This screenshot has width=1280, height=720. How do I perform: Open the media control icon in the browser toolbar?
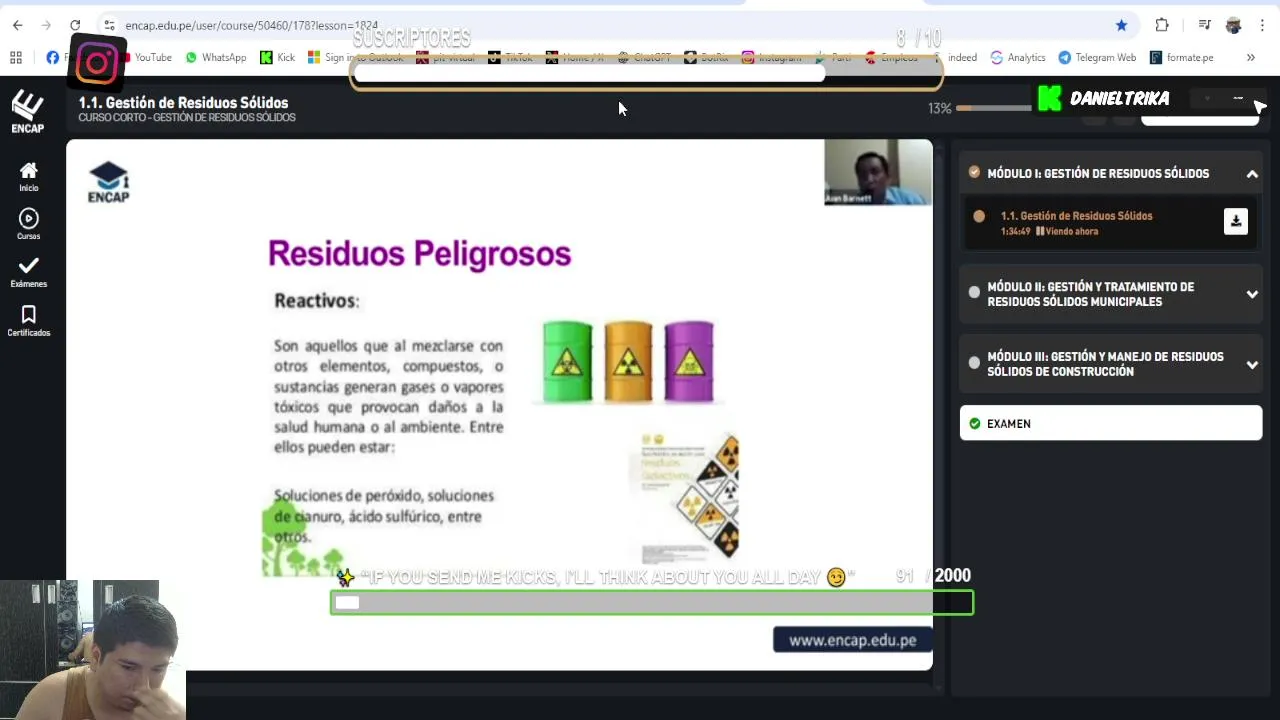pyautogui.click(x=1205, y=25)
